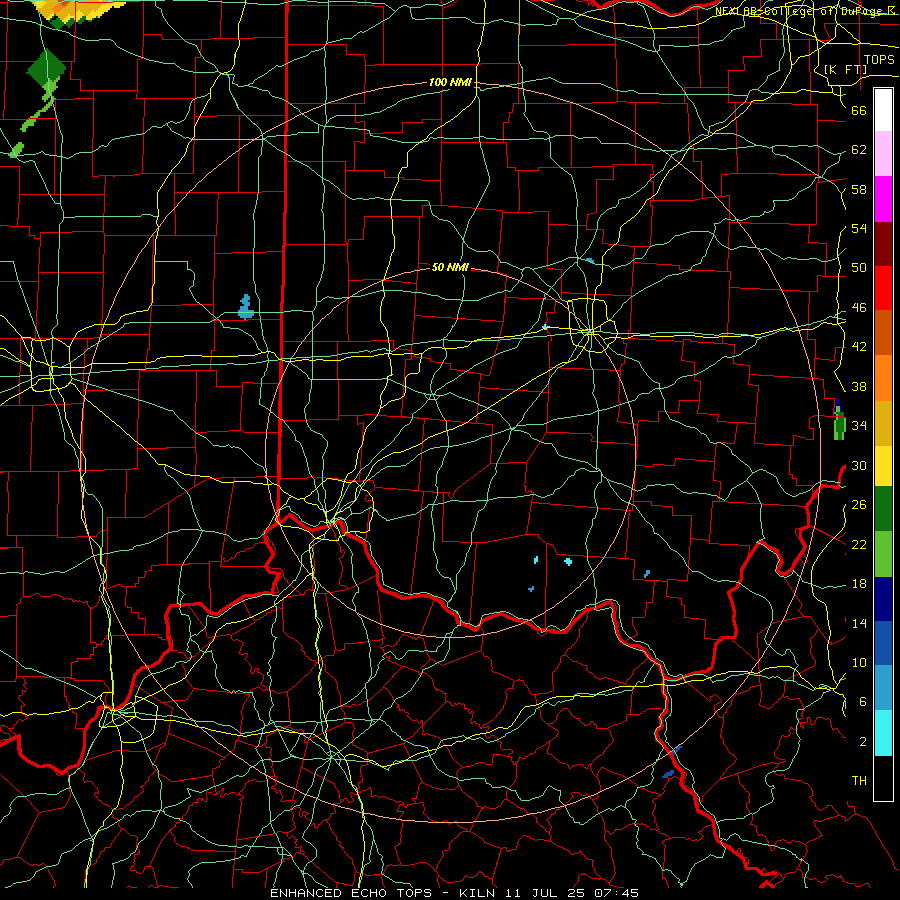
Task: Click the dark maroon legend swatch
Action: (883, 244)
